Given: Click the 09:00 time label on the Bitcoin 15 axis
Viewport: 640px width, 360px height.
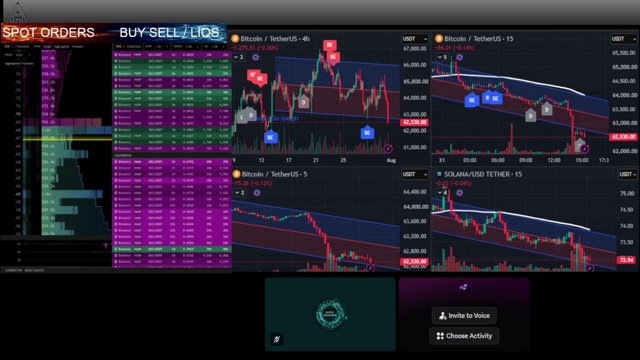Looking at the screenshot, I should [526, 160].
